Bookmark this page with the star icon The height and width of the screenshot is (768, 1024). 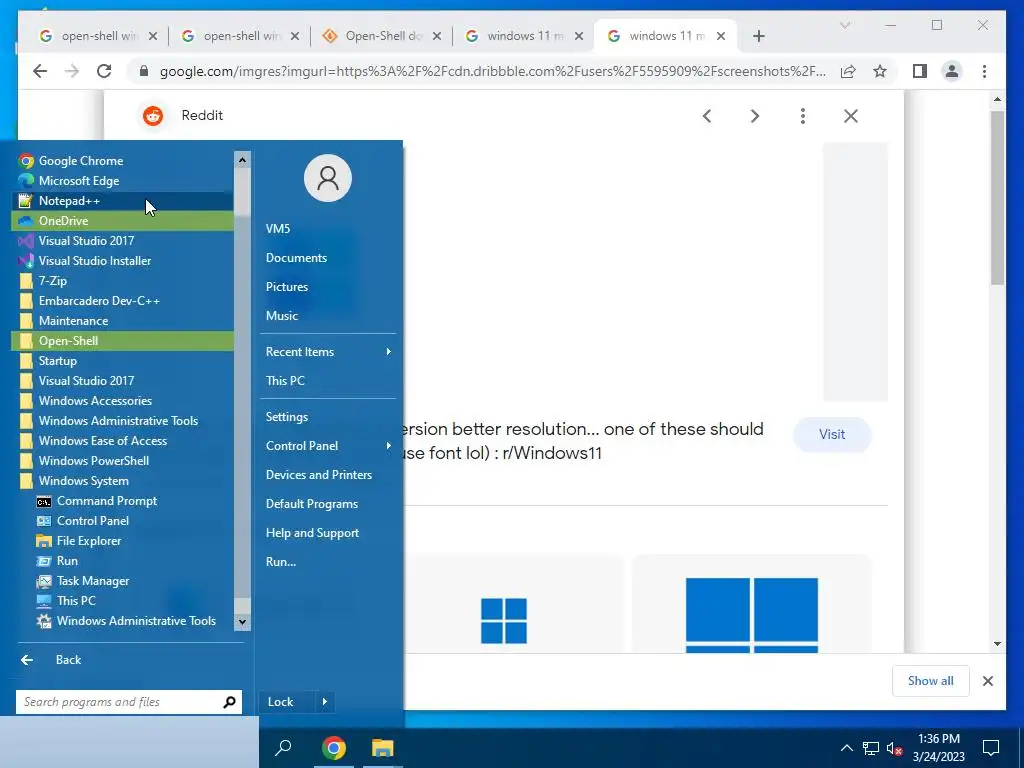(x=880, y=71)
